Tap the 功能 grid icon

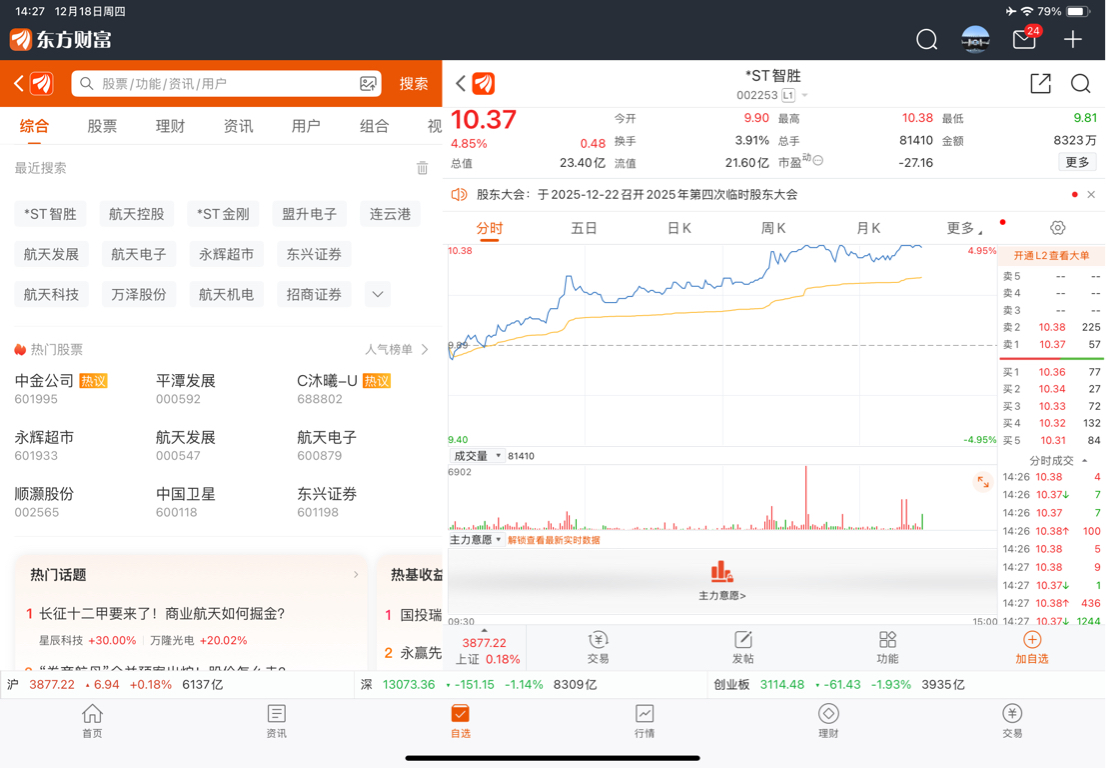[887, 640]
